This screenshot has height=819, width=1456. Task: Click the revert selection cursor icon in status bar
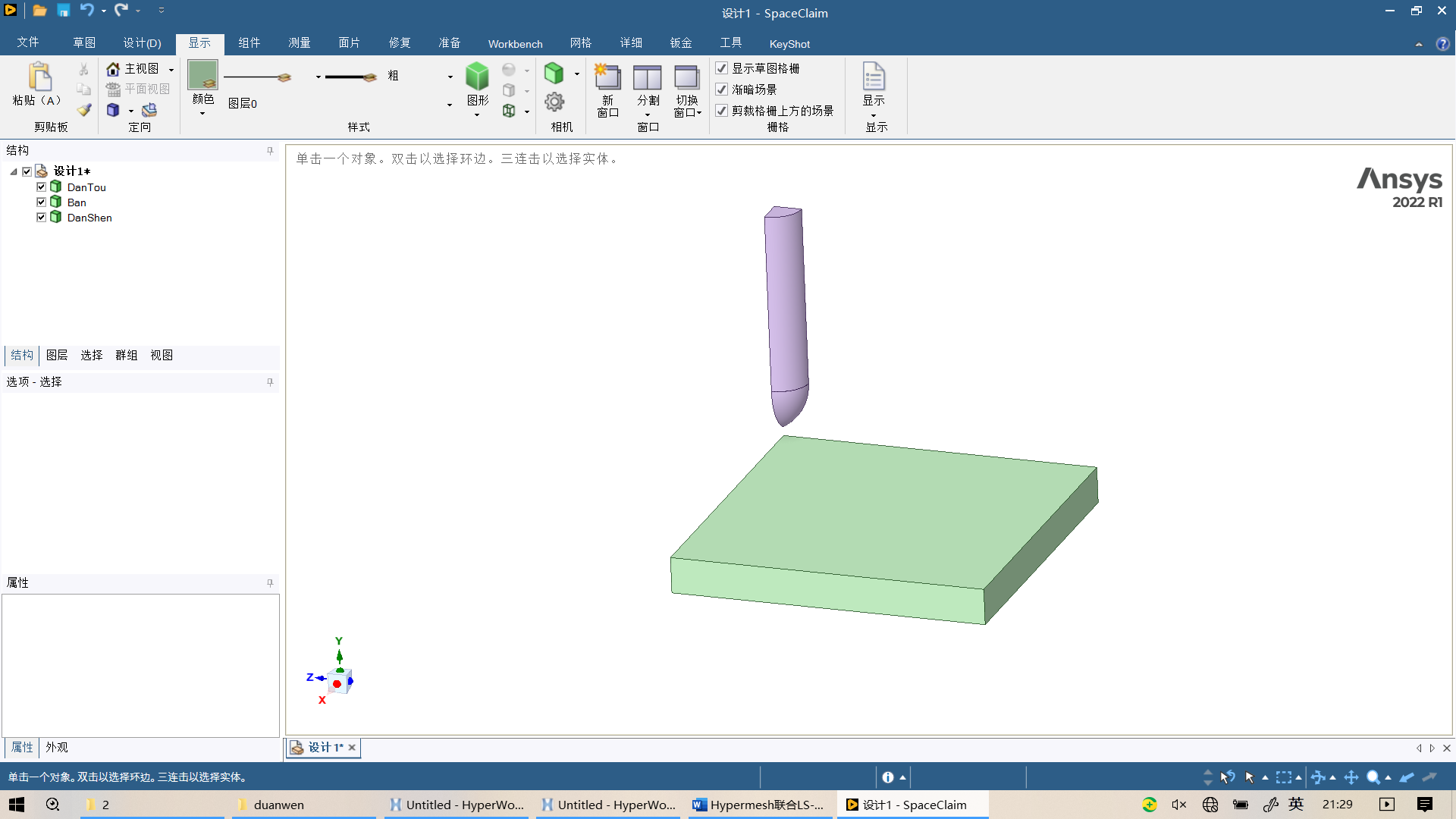(x=1228, y=777)
